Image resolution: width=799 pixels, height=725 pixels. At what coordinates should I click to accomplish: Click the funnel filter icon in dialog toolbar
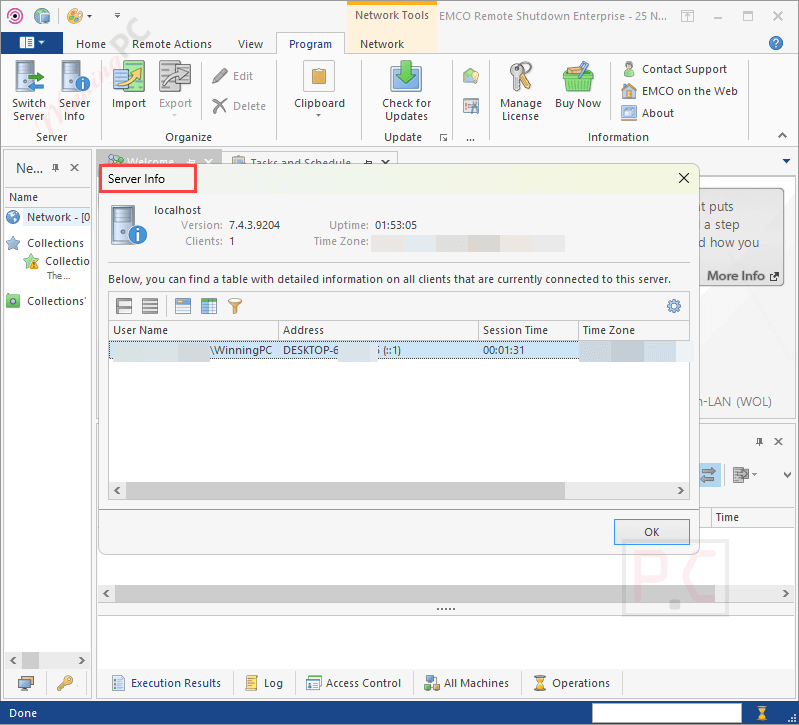pyautogui.click(x=235, y=306)
